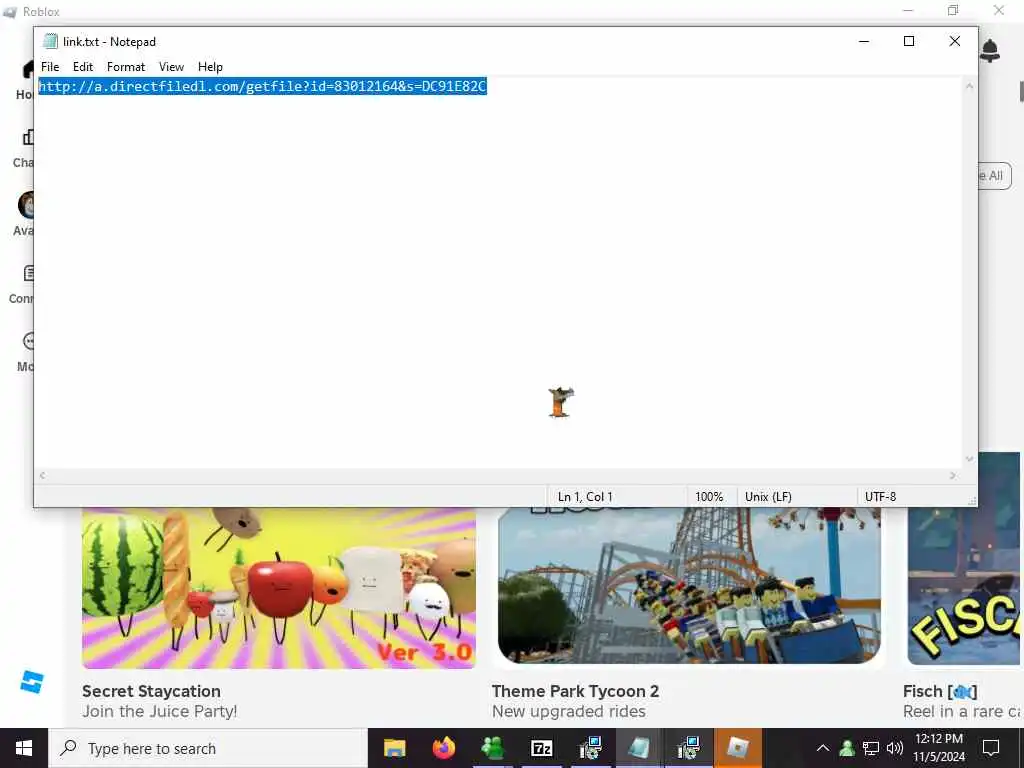Open the Secret Staycation game thumbnail

pyautogui.click(x=279, y=588)
